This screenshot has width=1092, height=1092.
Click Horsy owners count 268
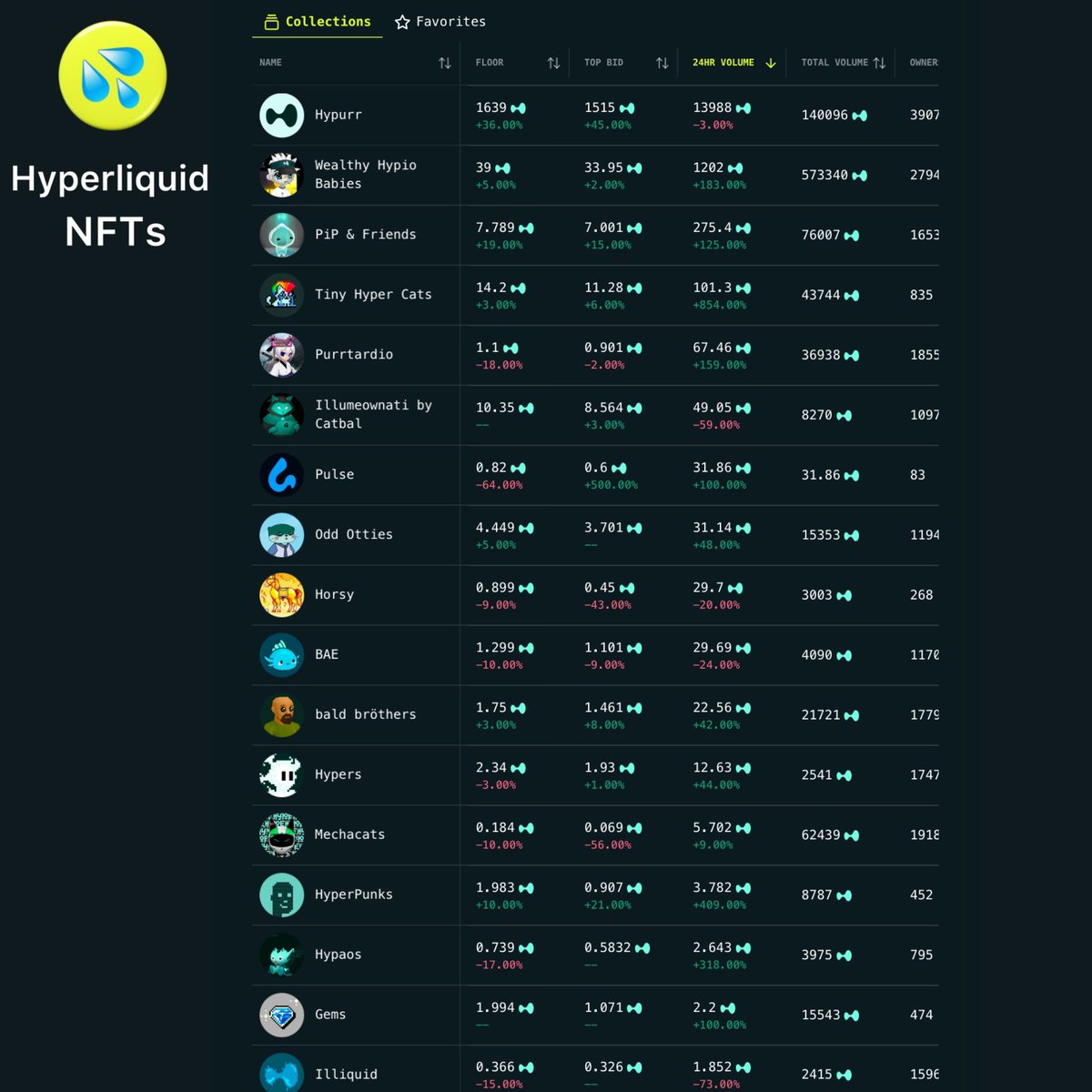coord(922,595)
